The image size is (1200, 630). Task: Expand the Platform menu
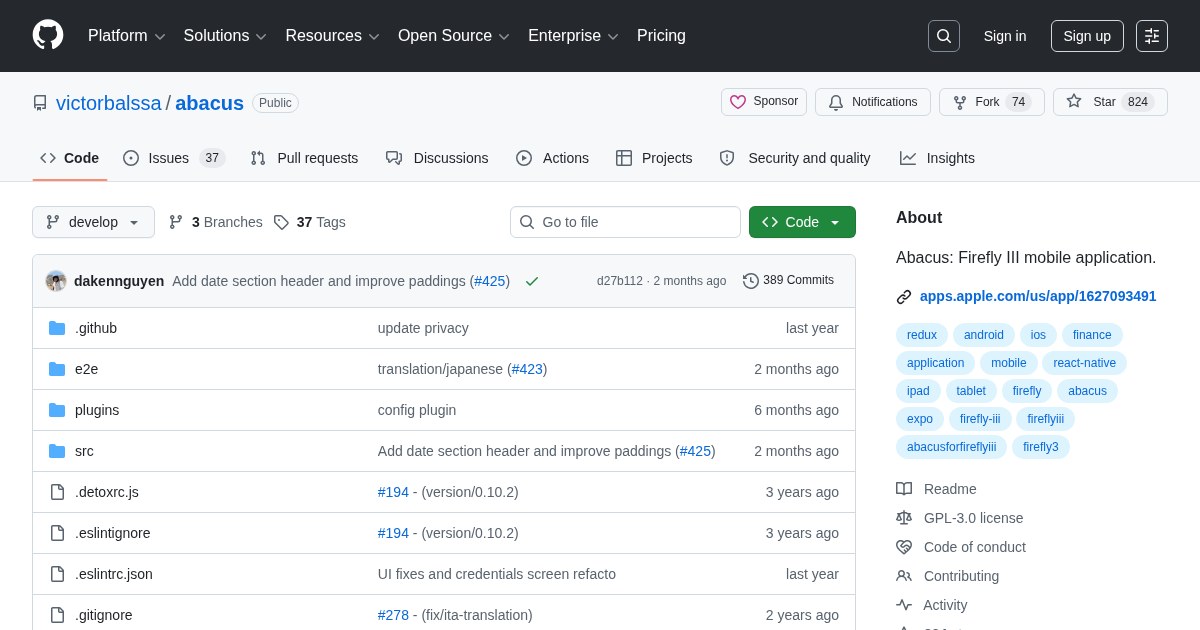126,36
